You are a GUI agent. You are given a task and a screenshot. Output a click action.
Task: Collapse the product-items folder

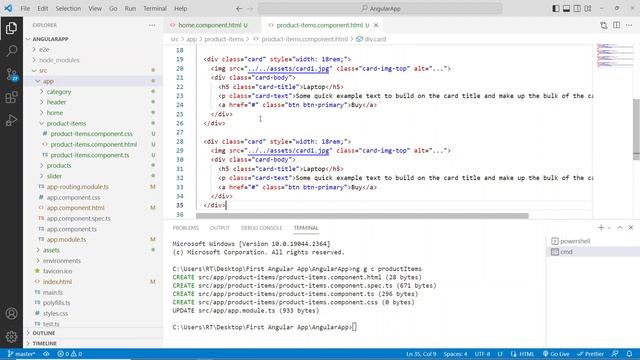(x=93, y=123)
